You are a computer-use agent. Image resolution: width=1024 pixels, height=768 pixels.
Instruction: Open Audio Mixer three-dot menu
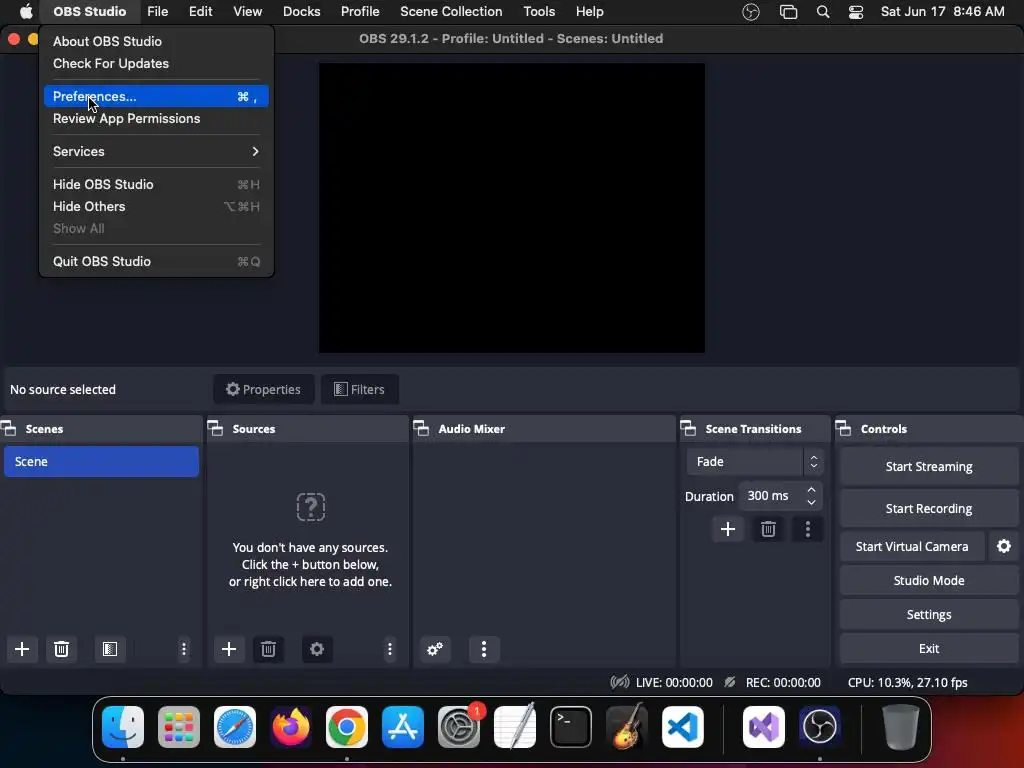tap(484, 649)
